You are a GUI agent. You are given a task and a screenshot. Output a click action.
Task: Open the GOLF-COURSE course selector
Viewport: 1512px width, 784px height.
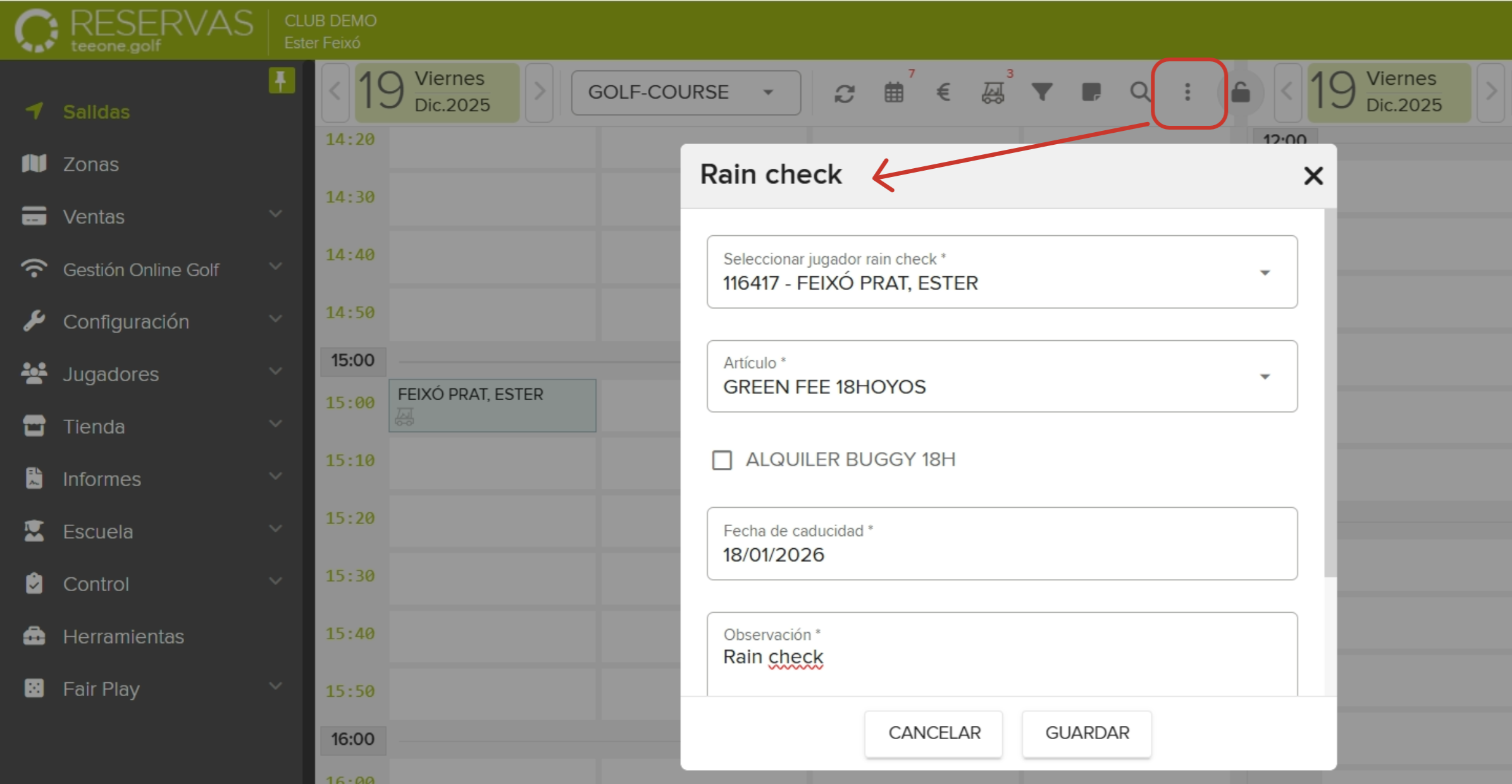(685, 92)
